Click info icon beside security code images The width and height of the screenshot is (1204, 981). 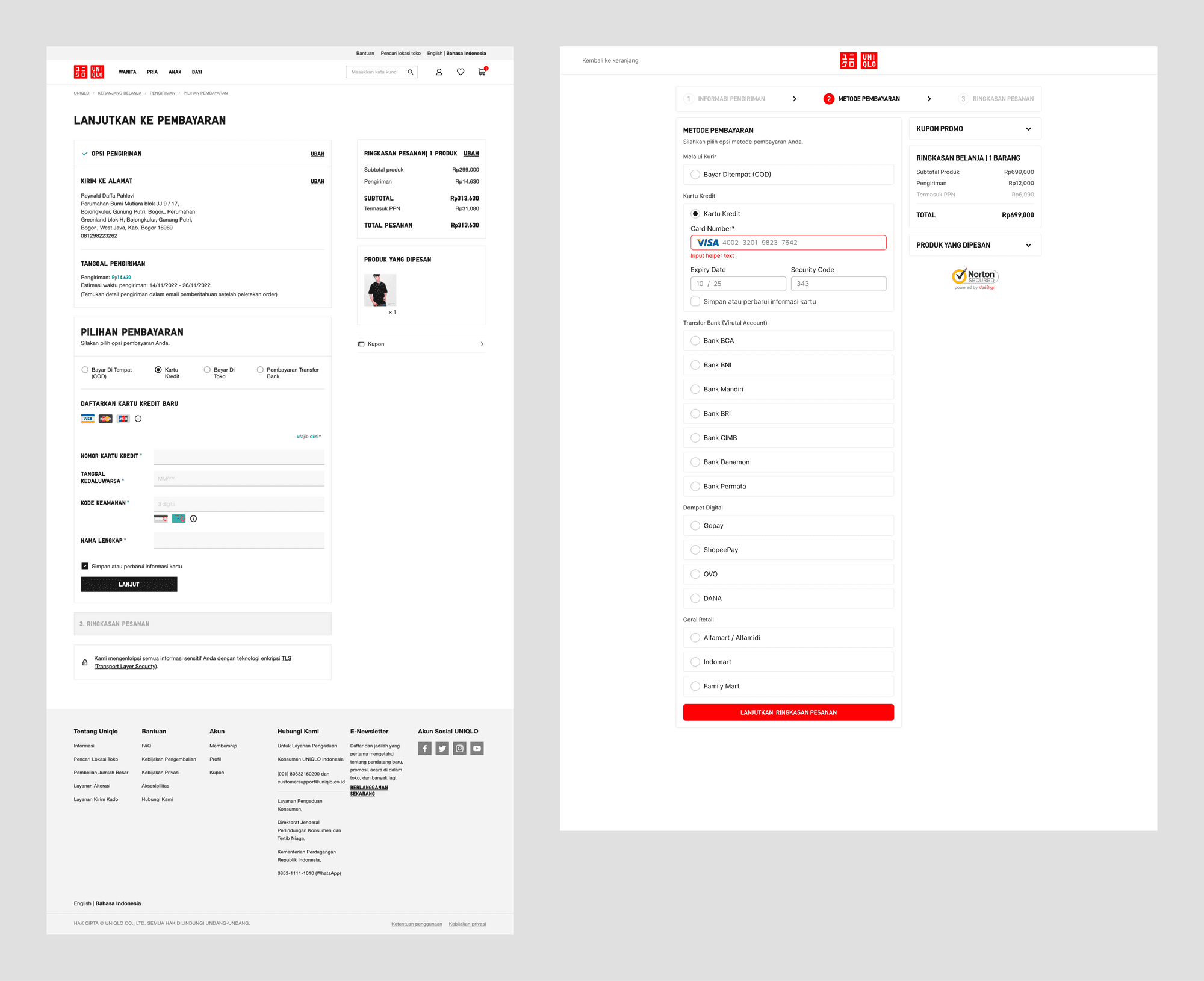[194, 519]
